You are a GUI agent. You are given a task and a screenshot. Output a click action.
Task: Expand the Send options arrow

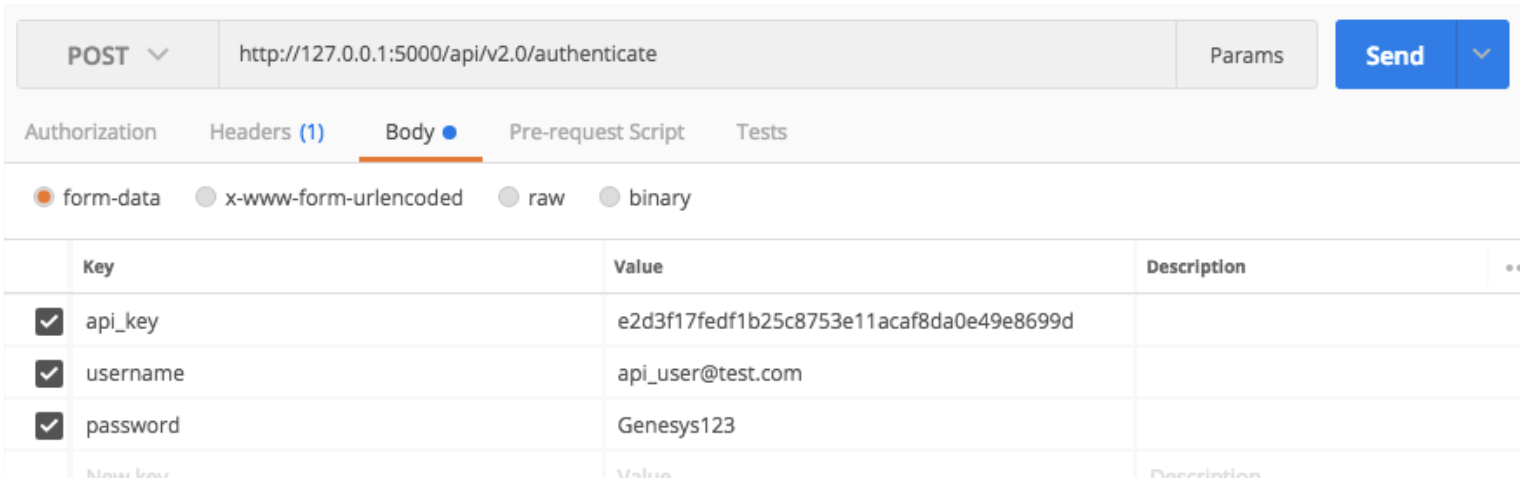click(1482, 55)
